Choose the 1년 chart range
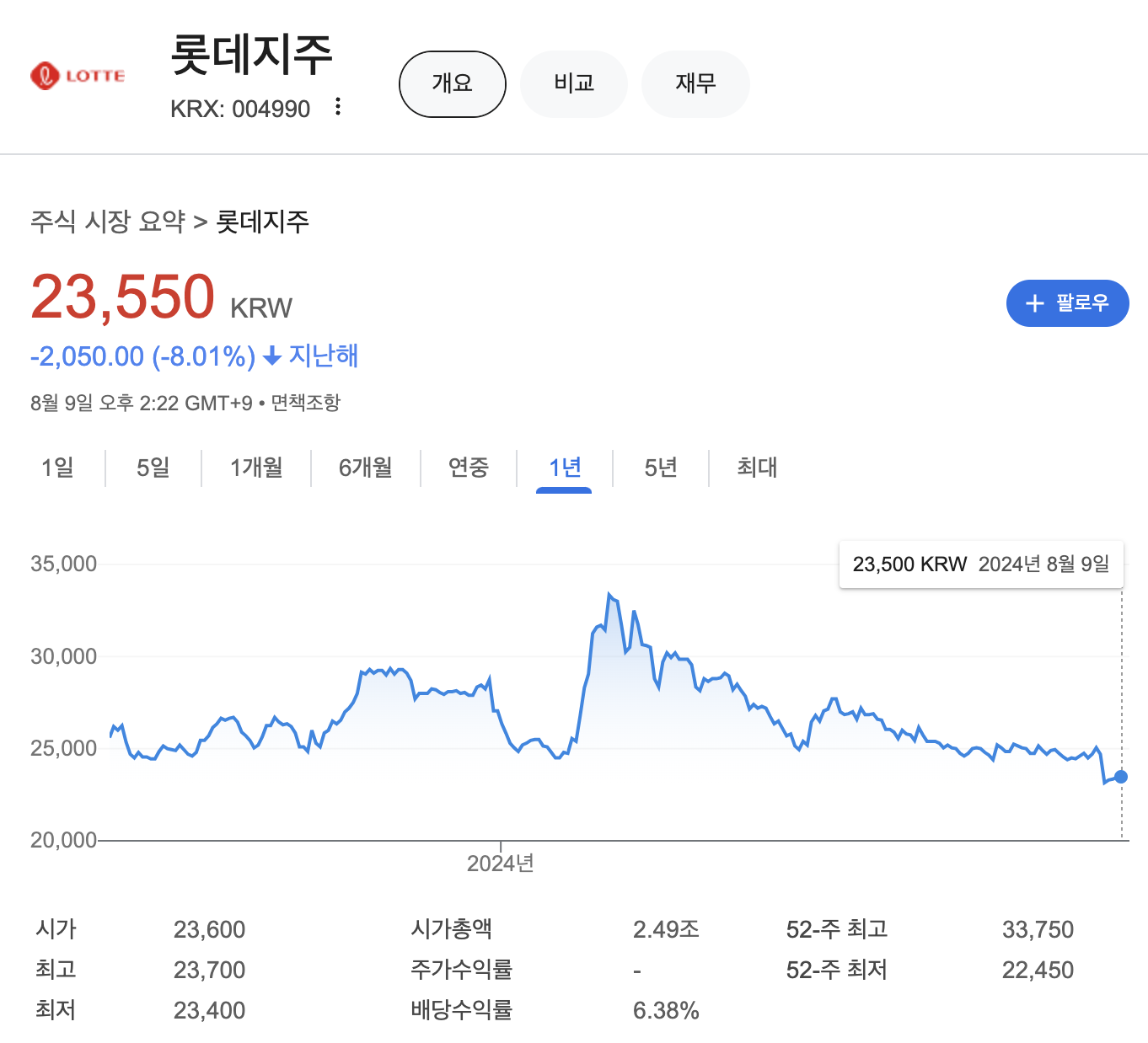Image resolution: width=1148 pixels, height=1043 pixels. (565, 467)
